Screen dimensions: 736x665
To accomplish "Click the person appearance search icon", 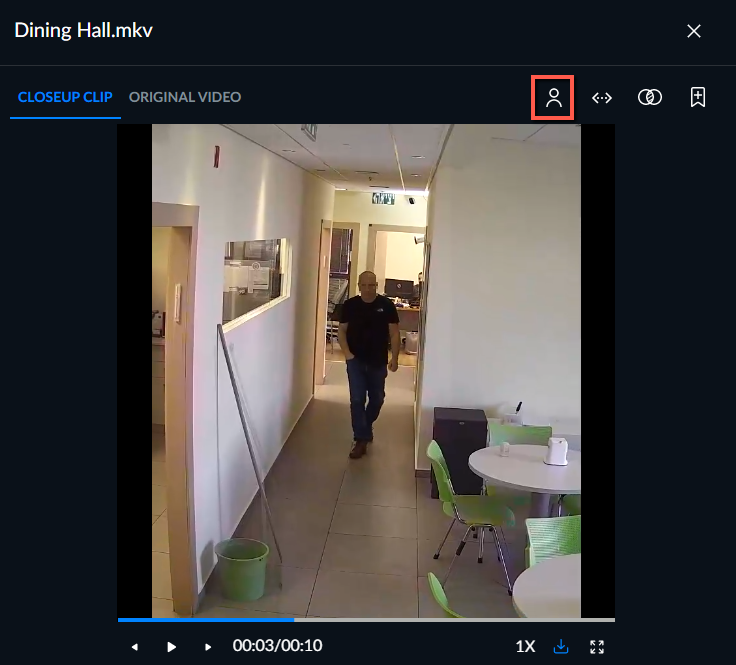I will point(553,98).
